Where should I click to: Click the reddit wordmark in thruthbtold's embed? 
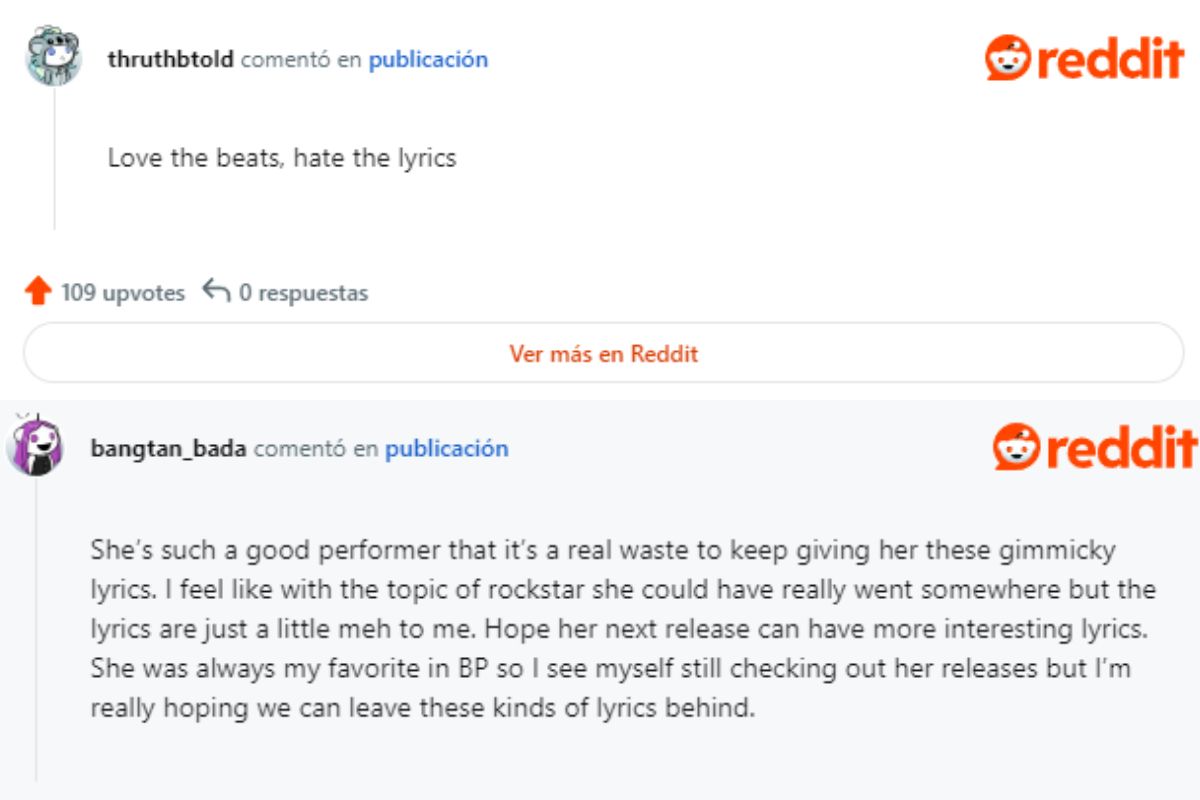coord(1110,58)
